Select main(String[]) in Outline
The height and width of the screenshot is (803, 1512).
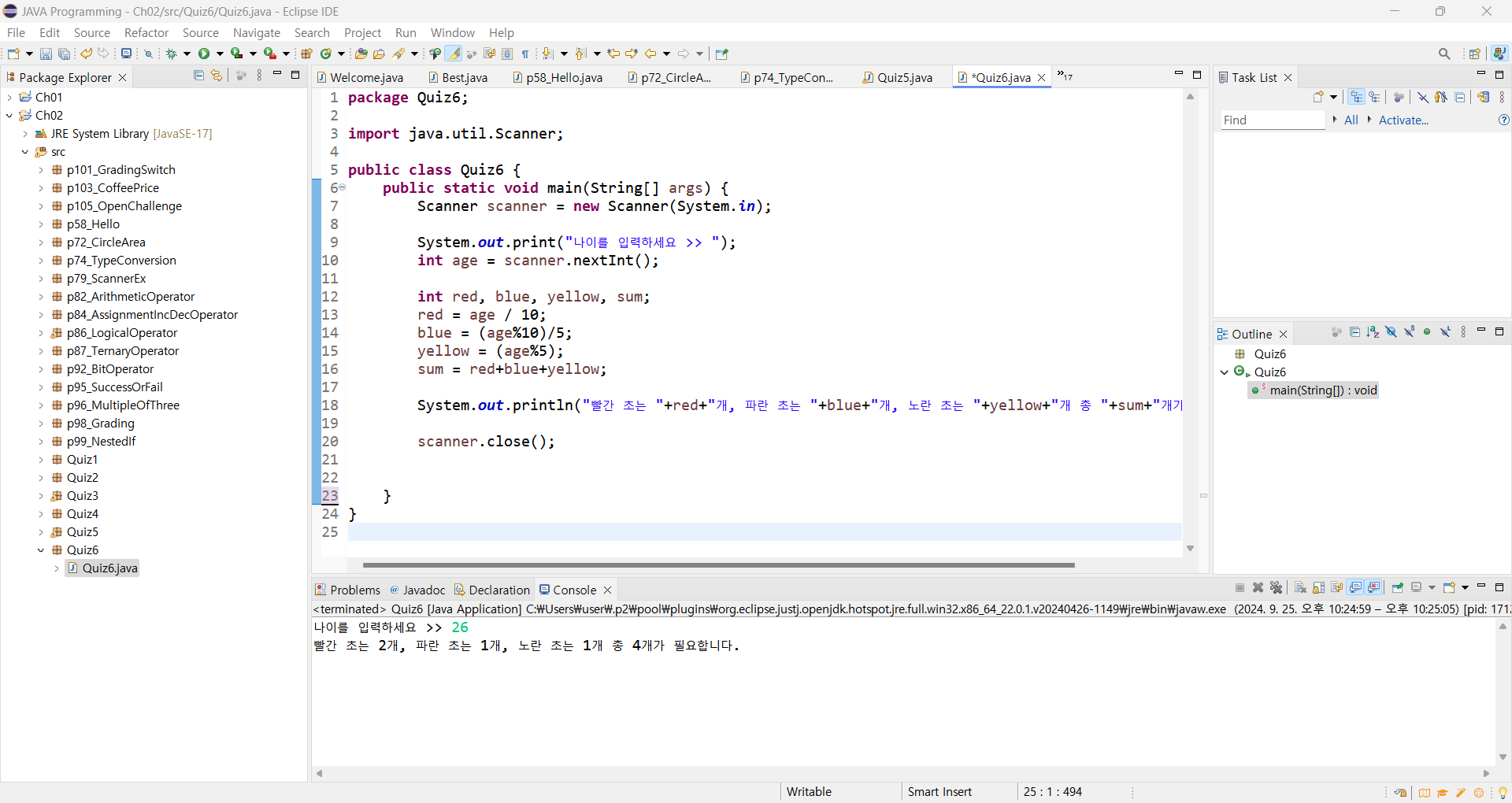[x=1313, y=390]
